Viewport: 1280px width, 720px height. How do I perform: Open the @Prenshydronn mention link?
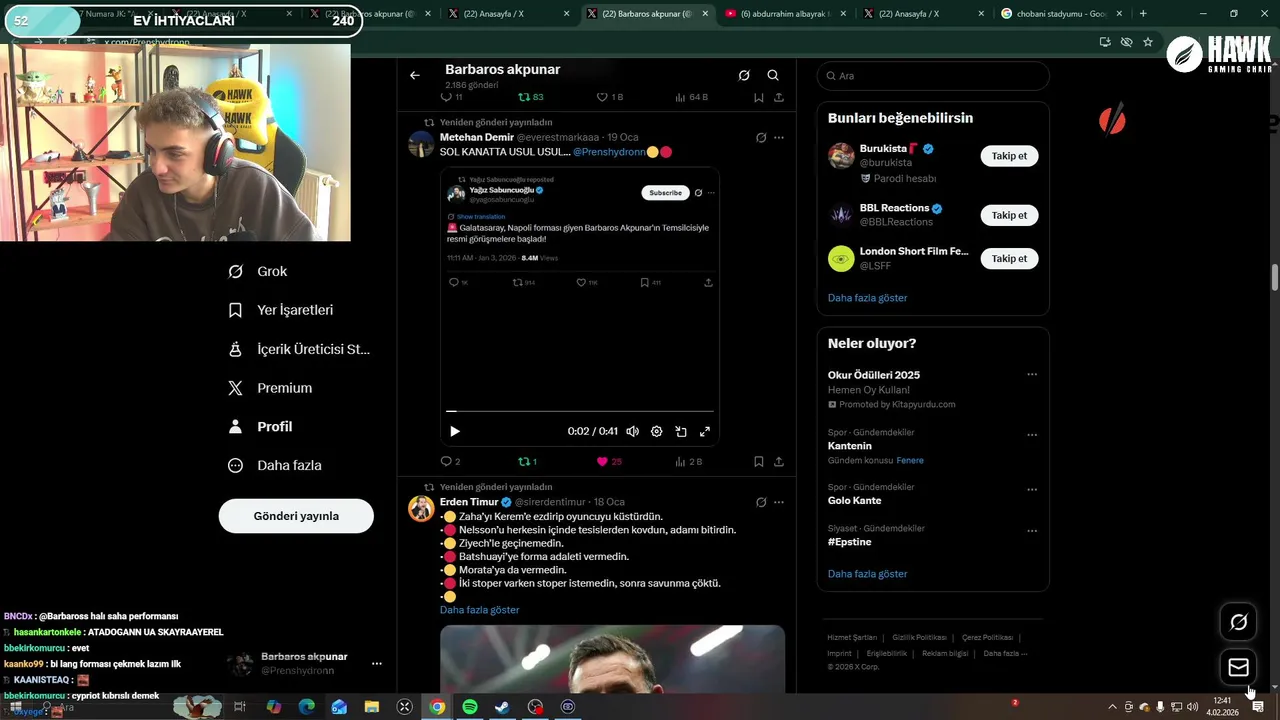point(609,152)
